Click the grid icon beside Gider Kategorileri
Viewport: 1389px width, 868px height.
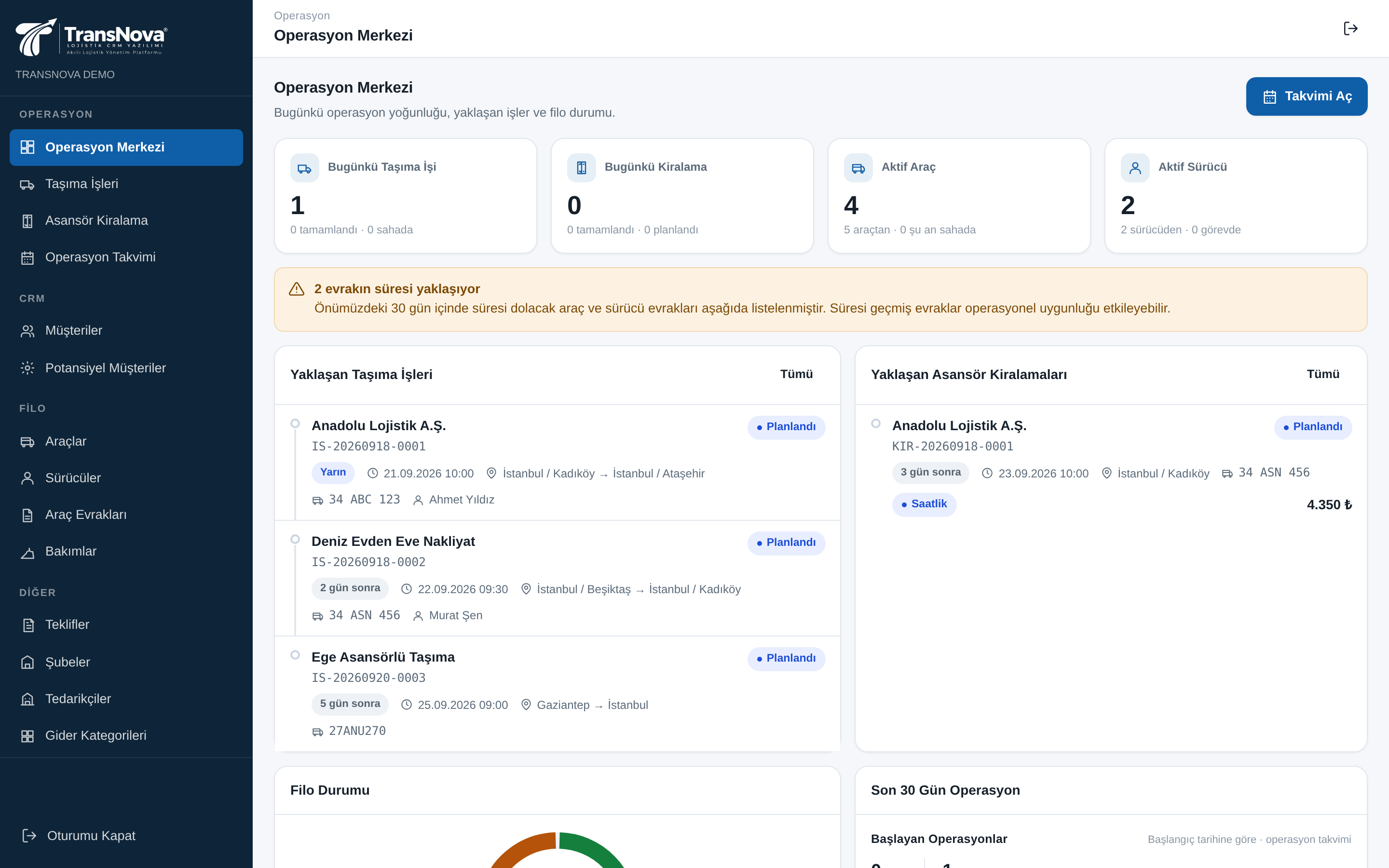pyautogui.click(x=27, y=736)
